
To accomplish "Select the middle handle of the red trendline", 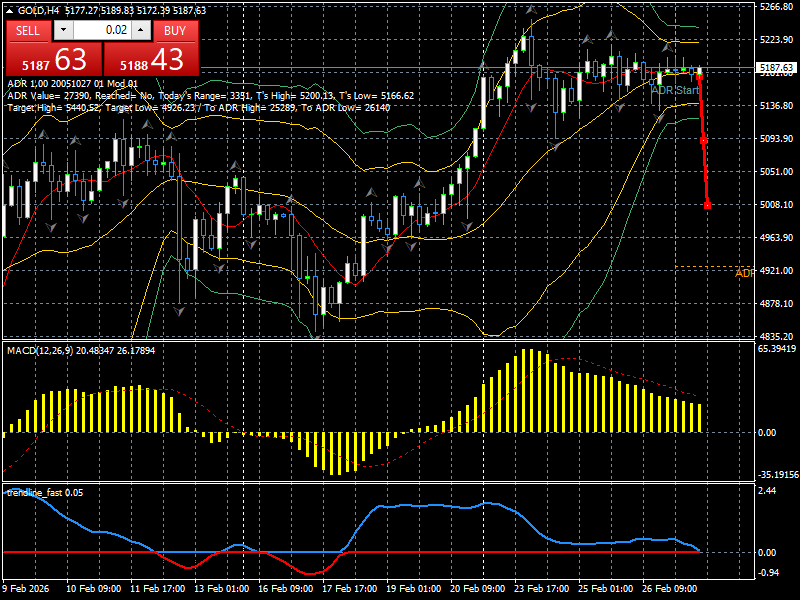I will point(704,140).
